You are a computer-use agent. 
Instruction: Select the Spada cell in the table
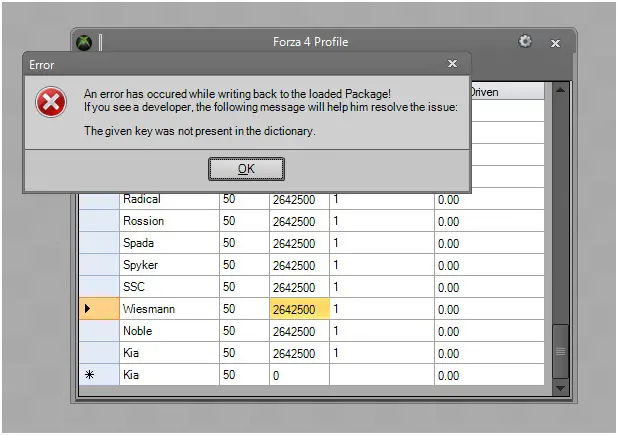click(x=169, y=243)
